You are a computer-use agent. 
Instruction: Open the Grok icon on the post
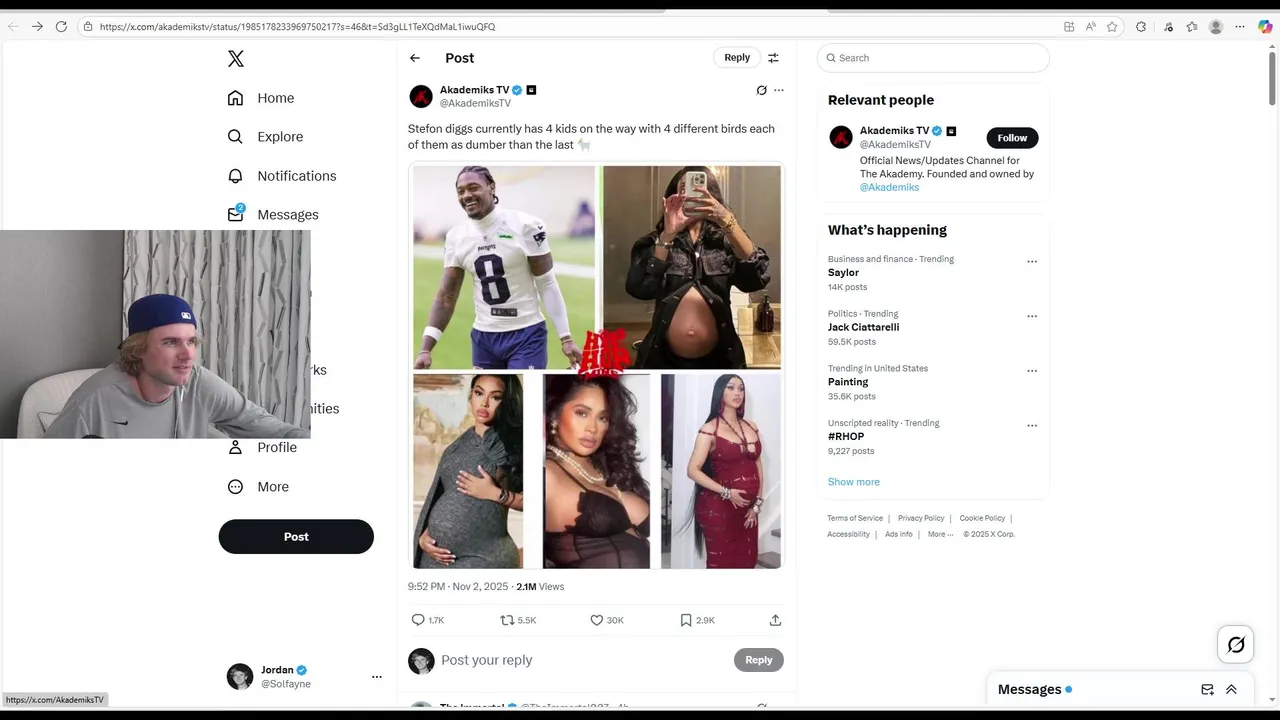tap(761, 90)
